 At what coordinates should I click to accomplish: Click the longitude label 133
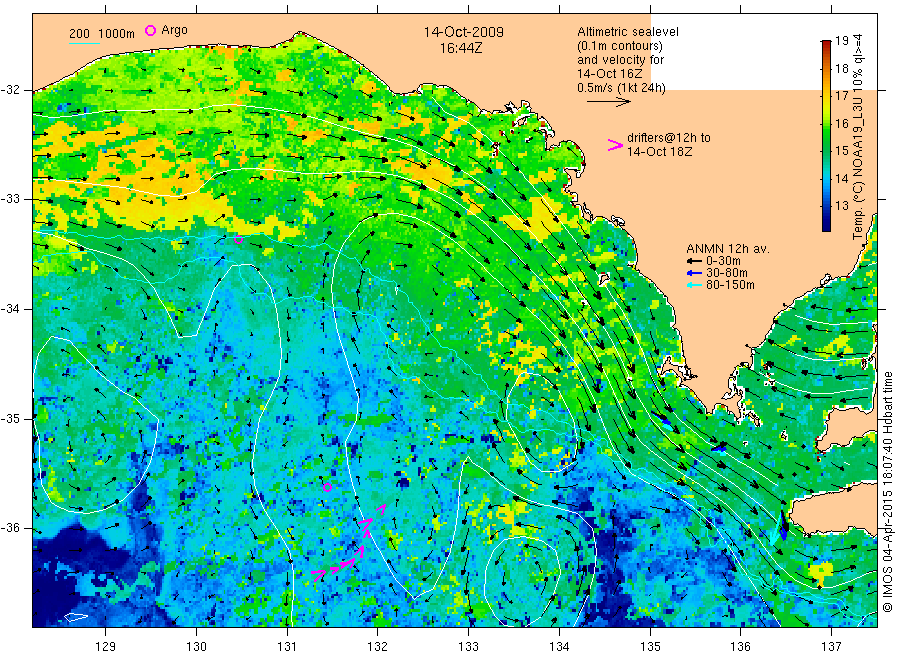pos(468,647)
